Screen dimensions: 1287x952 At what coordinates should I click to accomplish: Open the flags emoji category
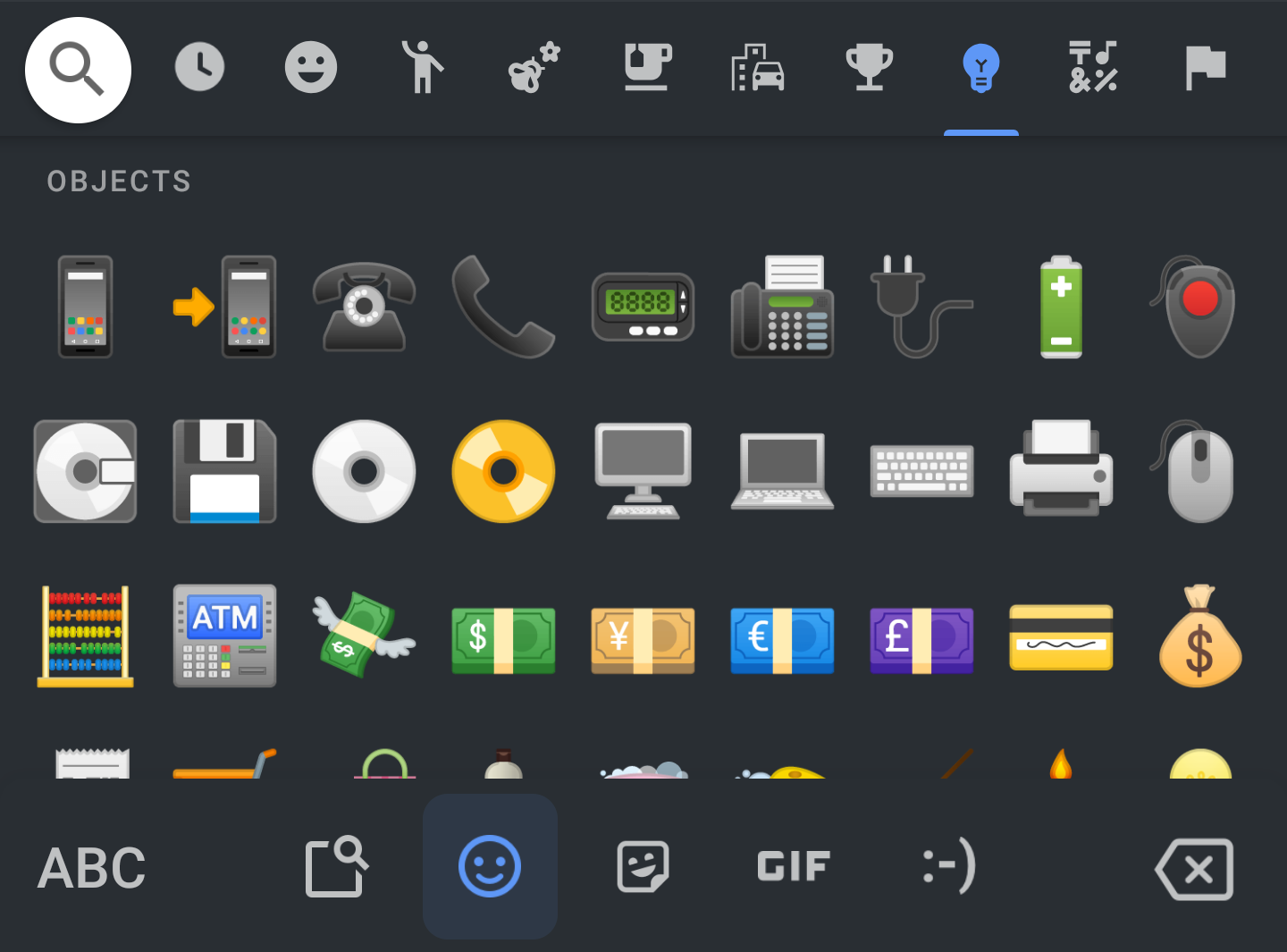1205,67
